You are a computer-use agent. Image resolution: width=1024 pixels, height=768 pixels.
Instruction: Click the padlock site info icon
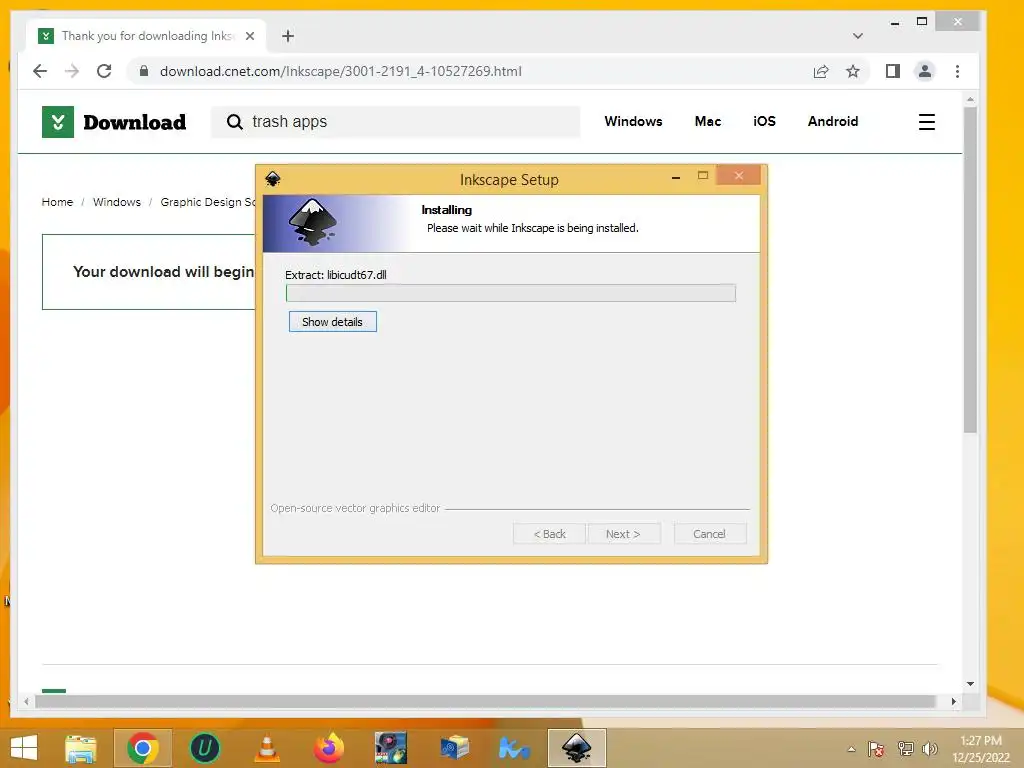144,71
